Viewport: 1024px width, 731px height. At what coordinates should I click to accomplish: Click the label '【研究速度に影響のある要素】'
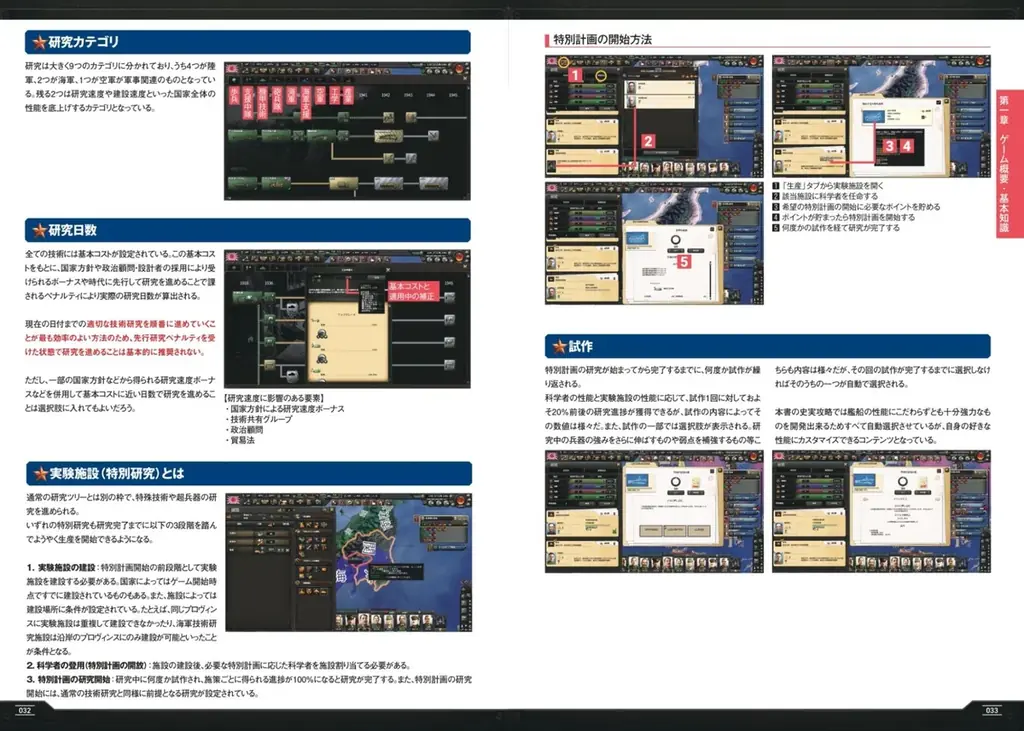tap(274, 398)
